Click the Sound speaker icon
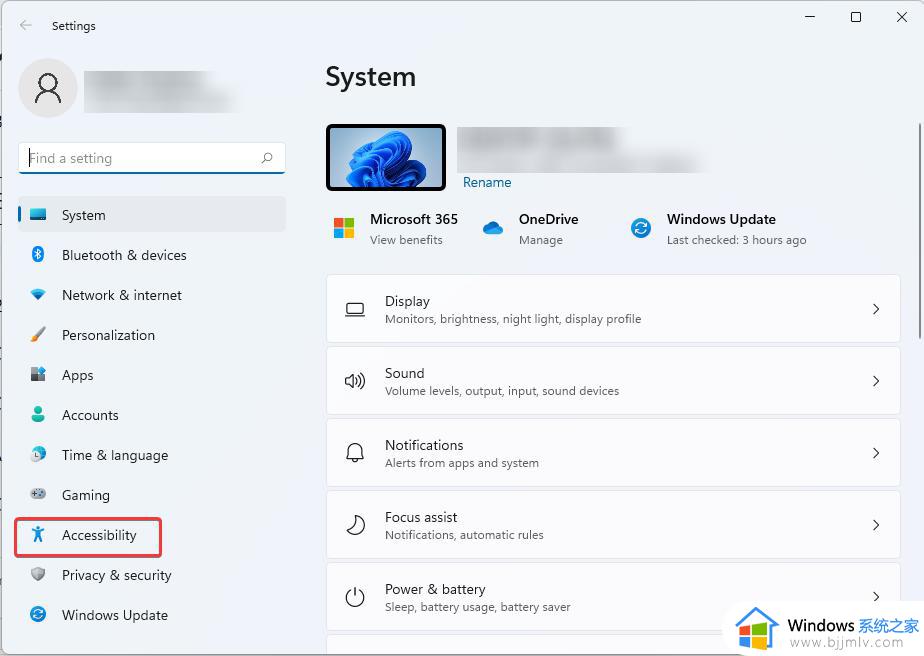Viewport: 924px width, 656px height. pos(355,381)
